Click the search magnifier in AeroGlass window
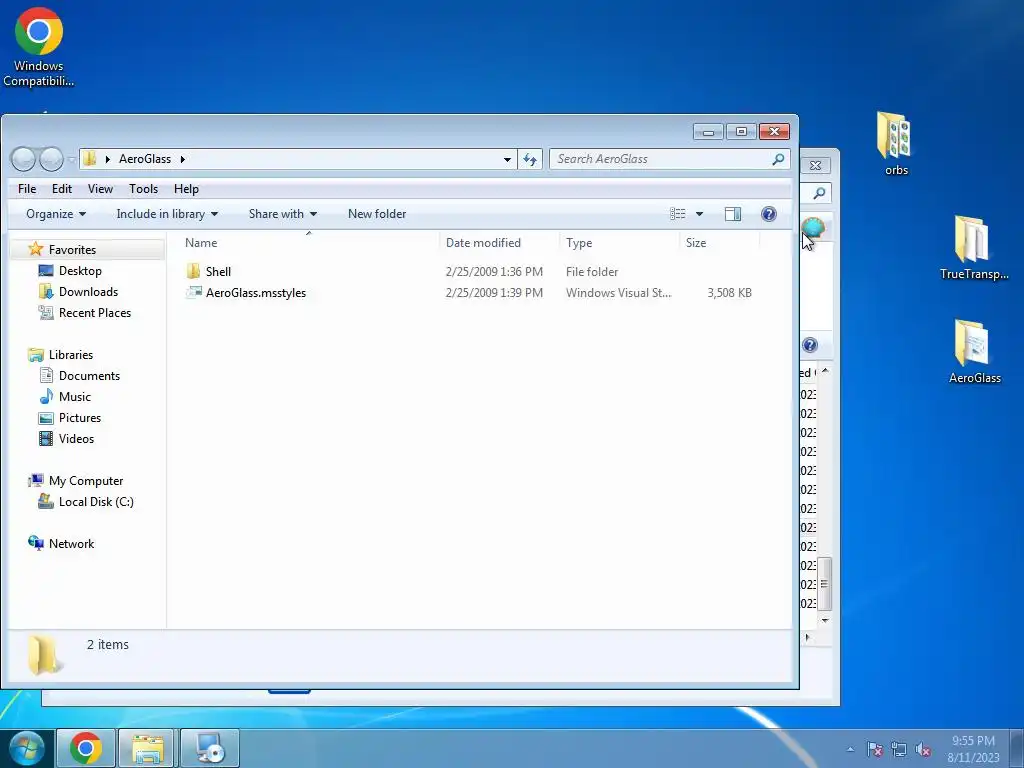The image size is (1024, 768). point(777,159)
